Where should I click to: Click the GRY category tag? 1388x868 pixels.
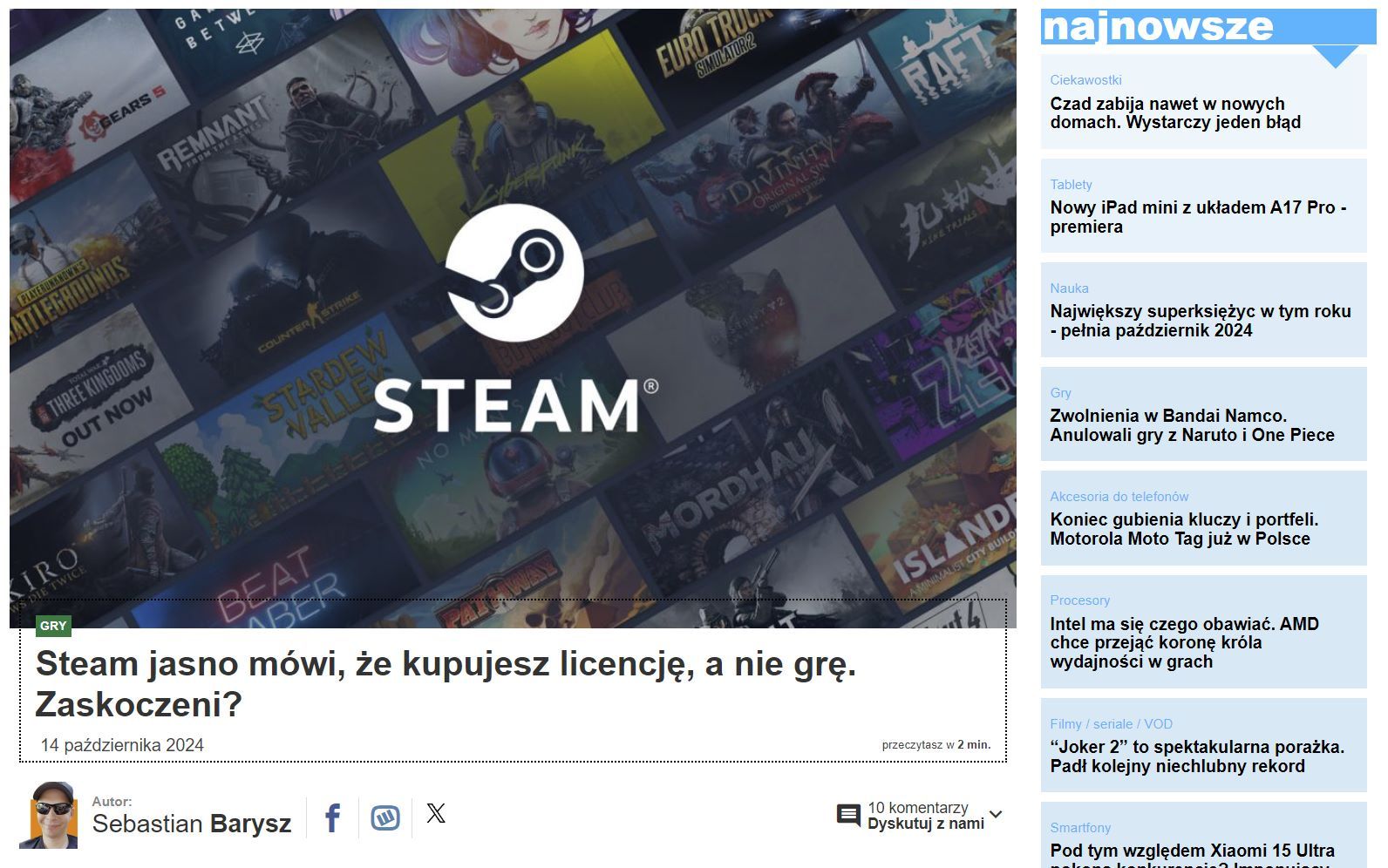coord(53,626)
